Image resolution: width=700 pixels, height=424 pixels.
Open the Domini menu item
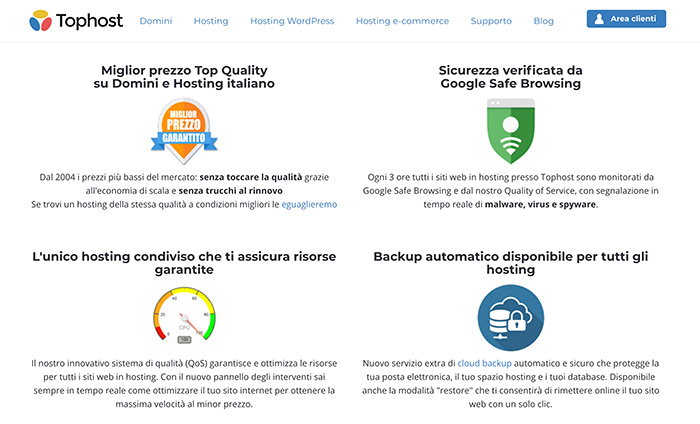click(156, 21)
